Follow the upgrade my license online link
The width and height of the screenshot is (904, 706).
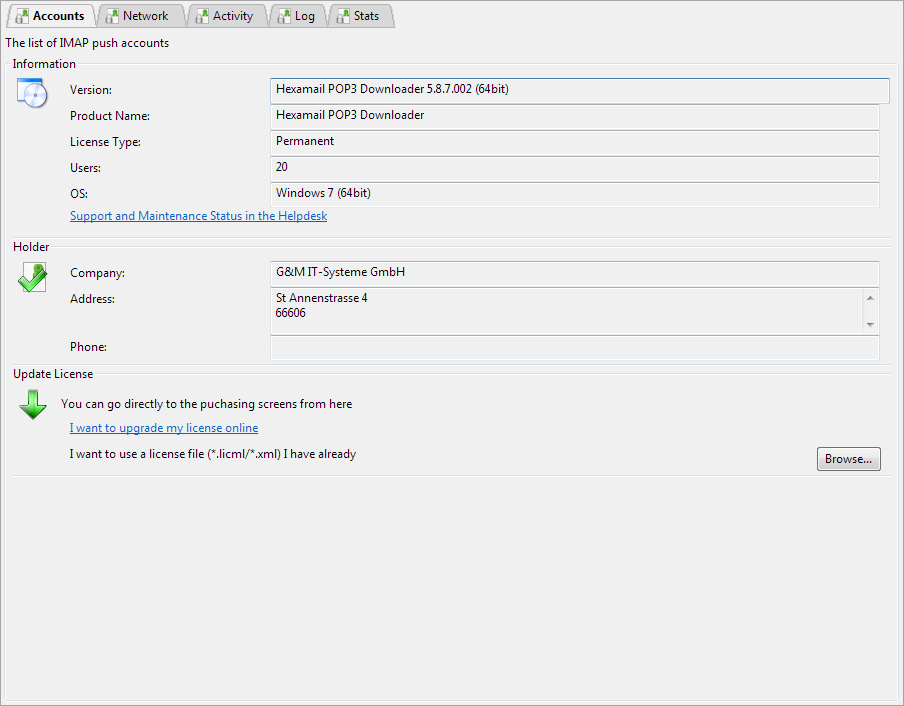click(x=164, y=428)
